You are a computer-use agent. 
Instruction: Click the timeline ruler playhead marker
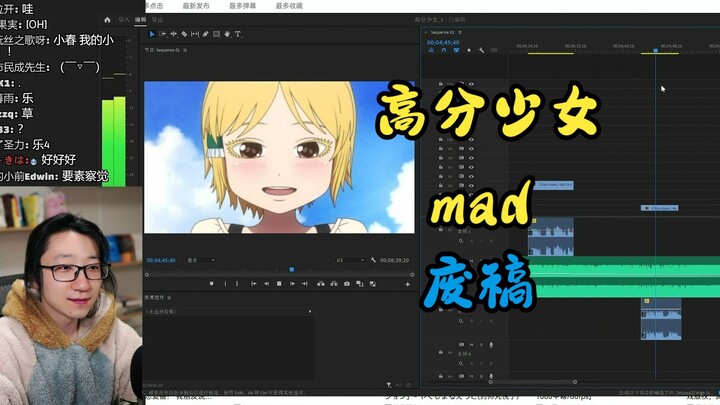(656, 50)
